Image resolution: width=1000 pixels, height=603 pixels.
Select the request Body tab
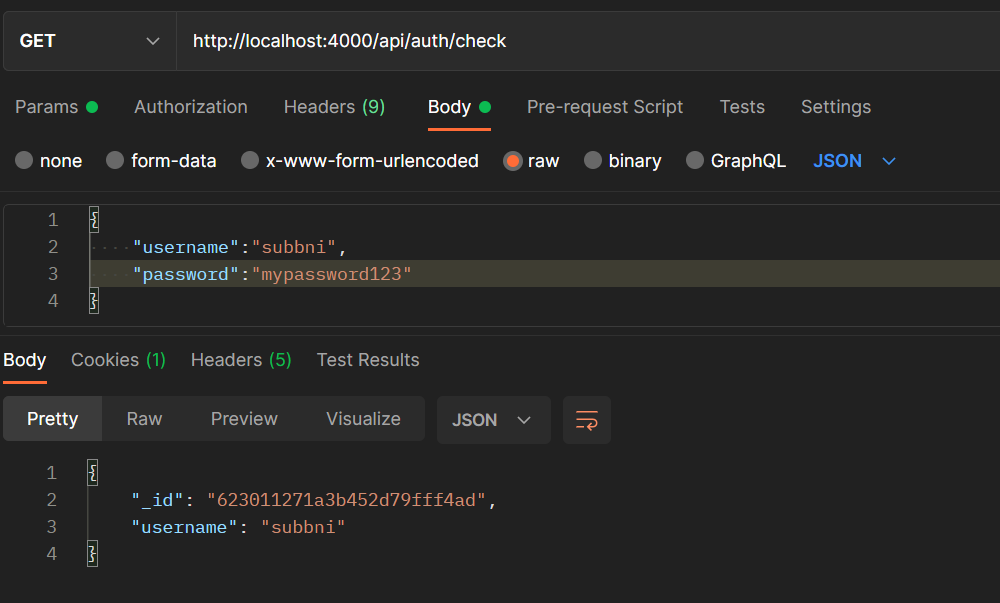(x=459, y=107)
